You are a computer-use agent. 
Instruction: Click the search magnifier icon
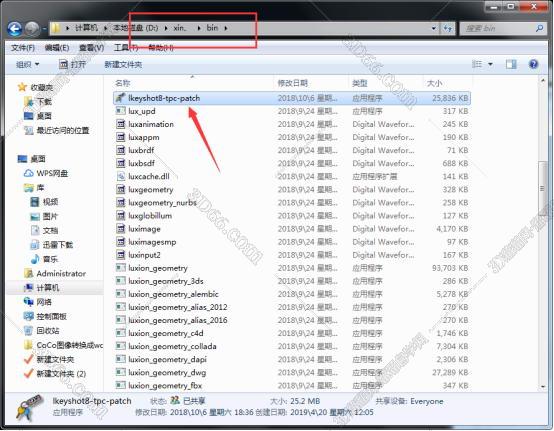point(539,28)
